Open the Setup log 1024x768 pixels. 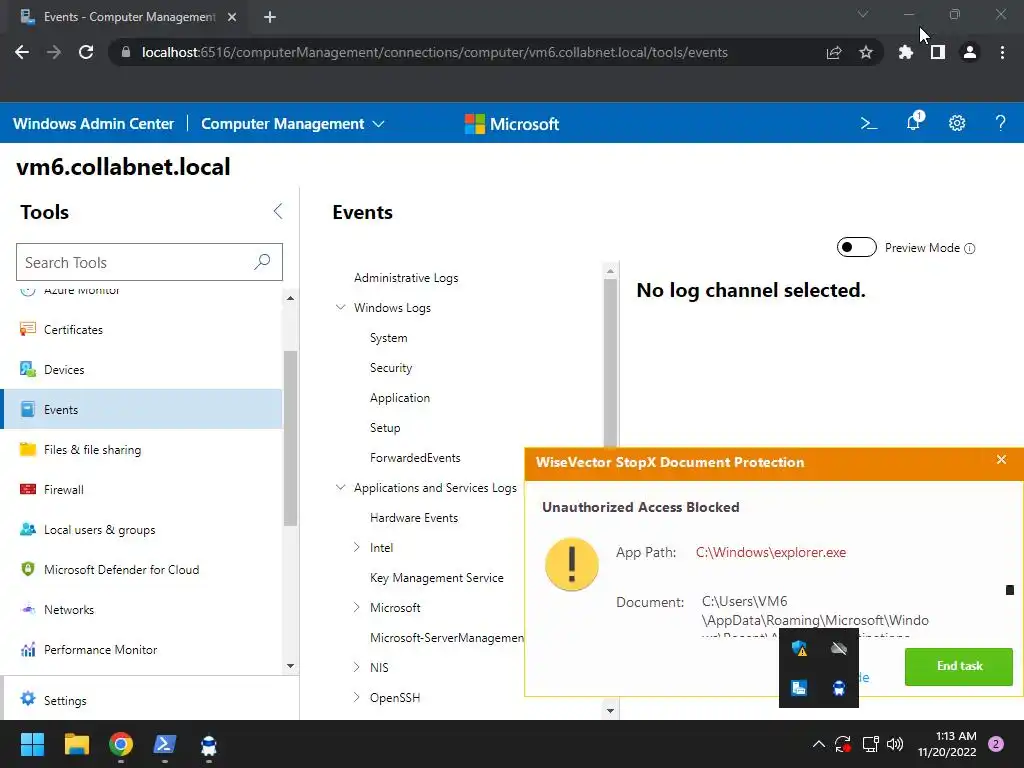click(385, 428)
